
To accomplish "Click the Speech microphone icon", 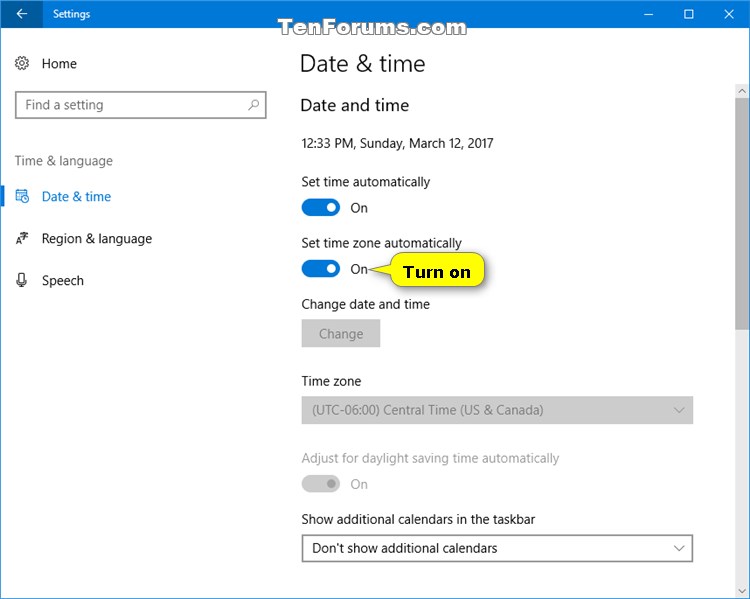I will (22, 281).
